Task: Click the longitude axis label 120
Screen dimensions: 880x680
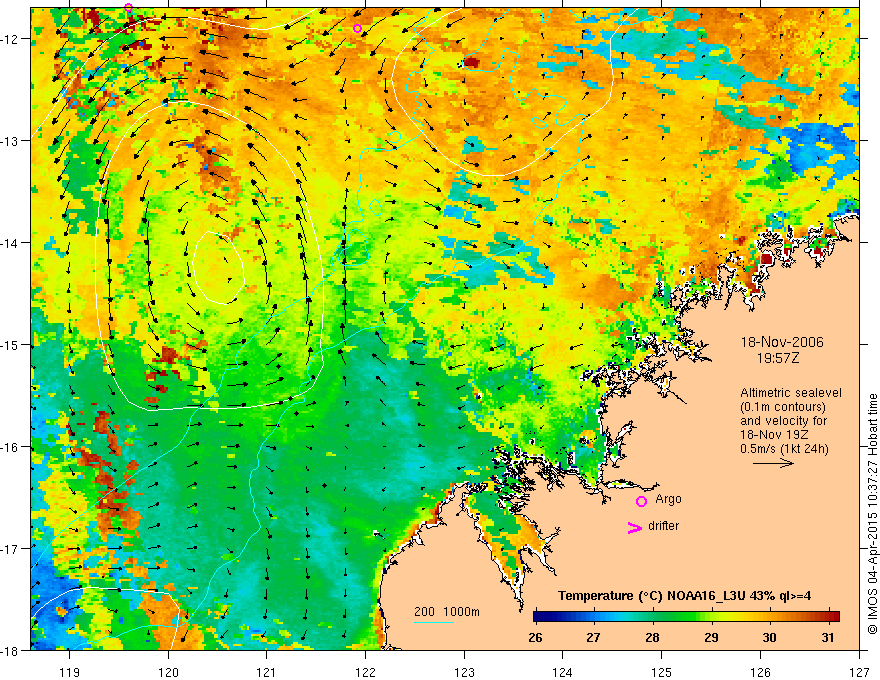Action: tap(168, 672)
